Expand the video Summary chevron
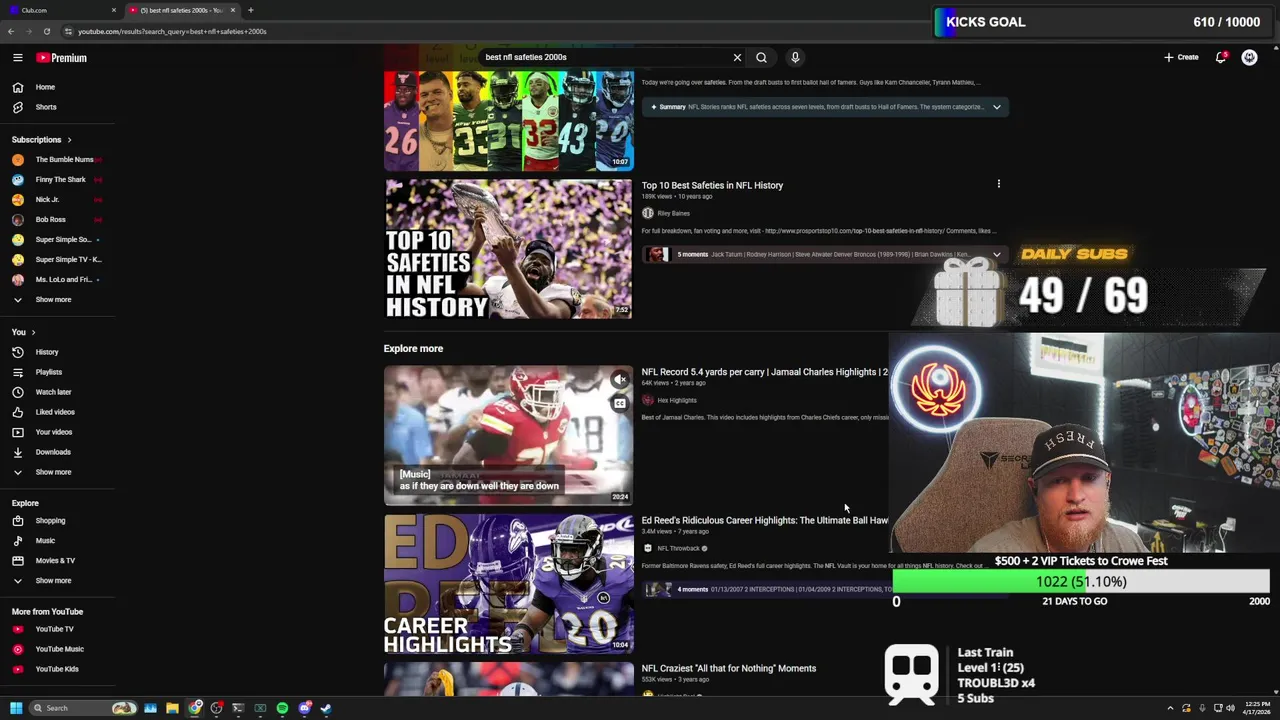Viewport: 1280px width, 720px height. click(996, 107)
